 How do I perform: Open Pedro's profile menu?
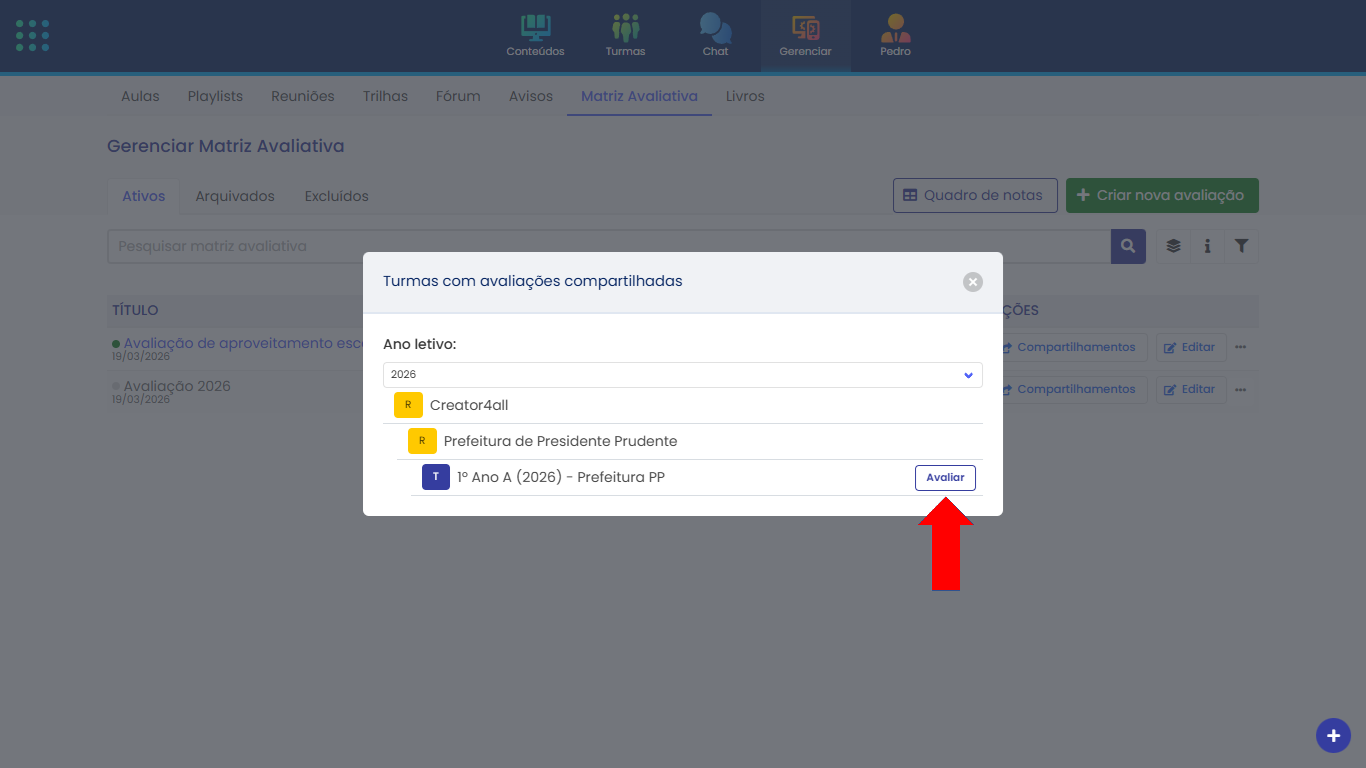[x=895, y=36]
